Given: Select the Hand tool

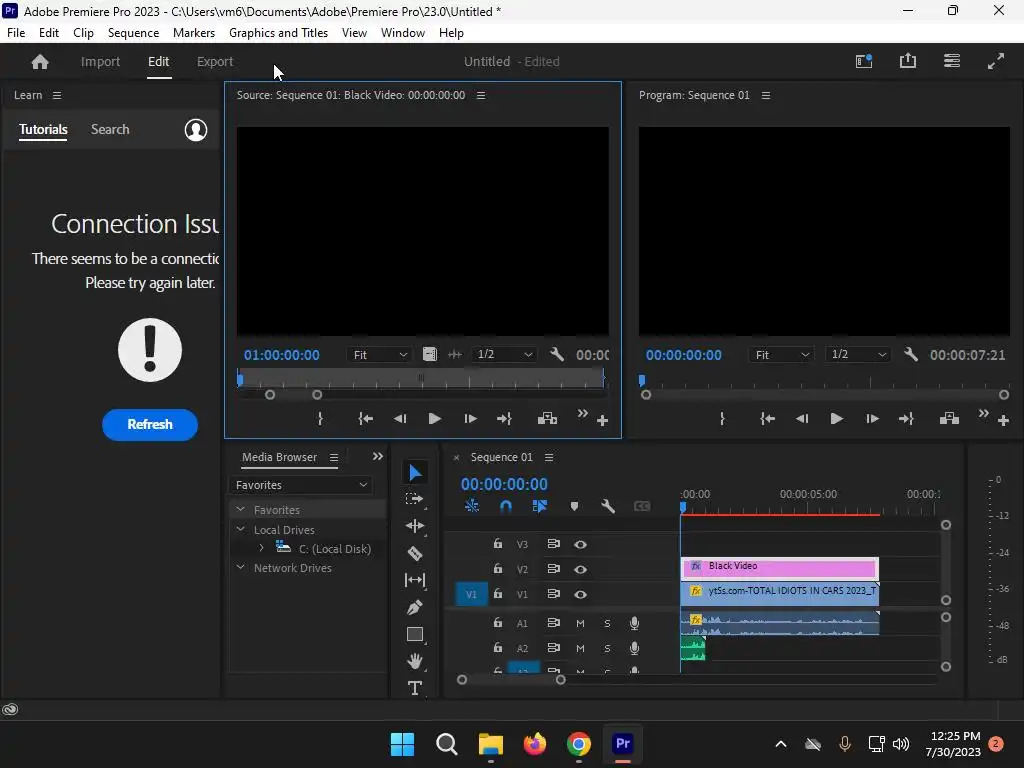Looking at the screenshot, I should tap(415, 661).
